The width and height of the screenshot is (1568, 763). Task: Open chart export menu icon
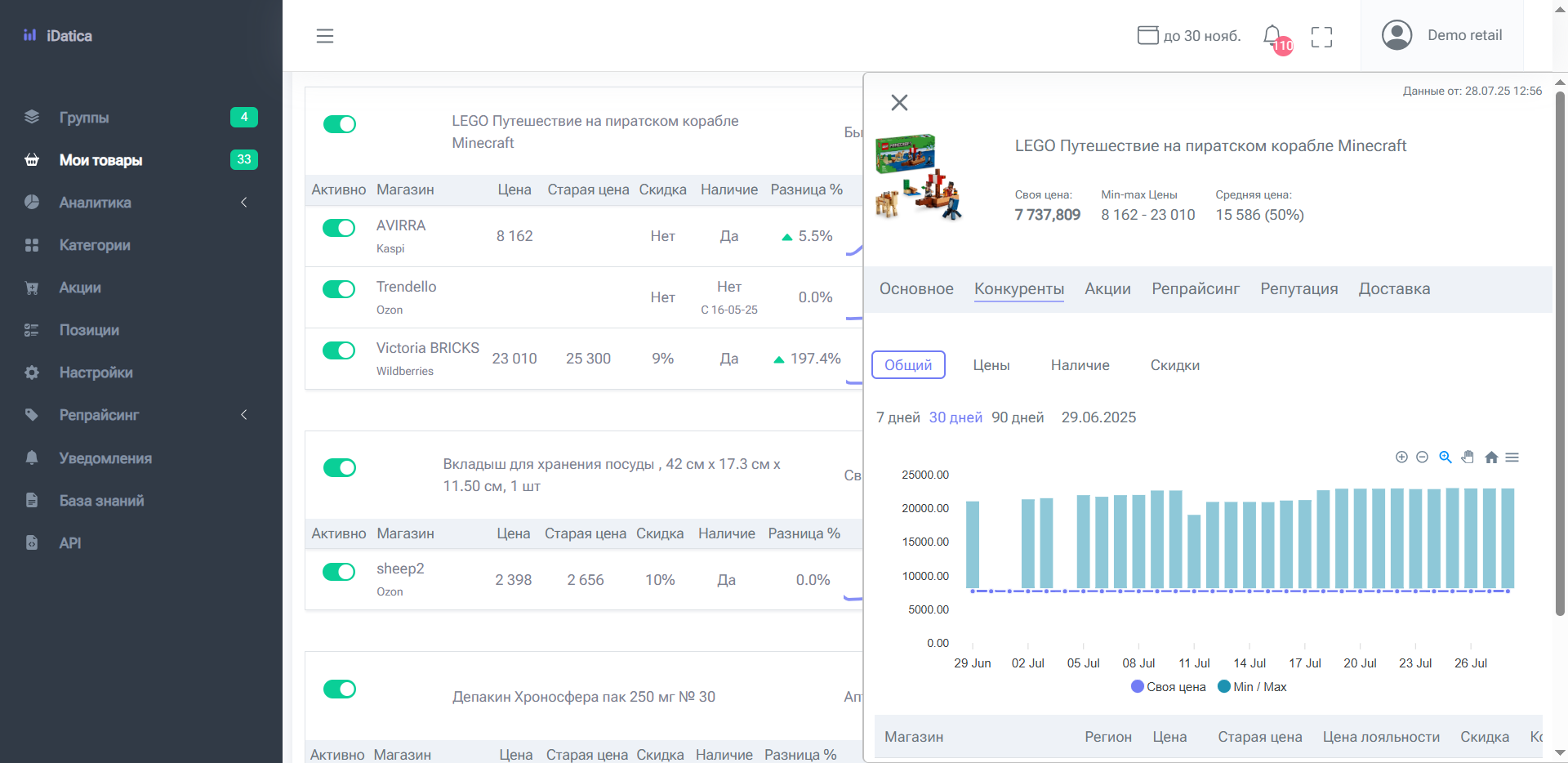tap(1512, 457)
